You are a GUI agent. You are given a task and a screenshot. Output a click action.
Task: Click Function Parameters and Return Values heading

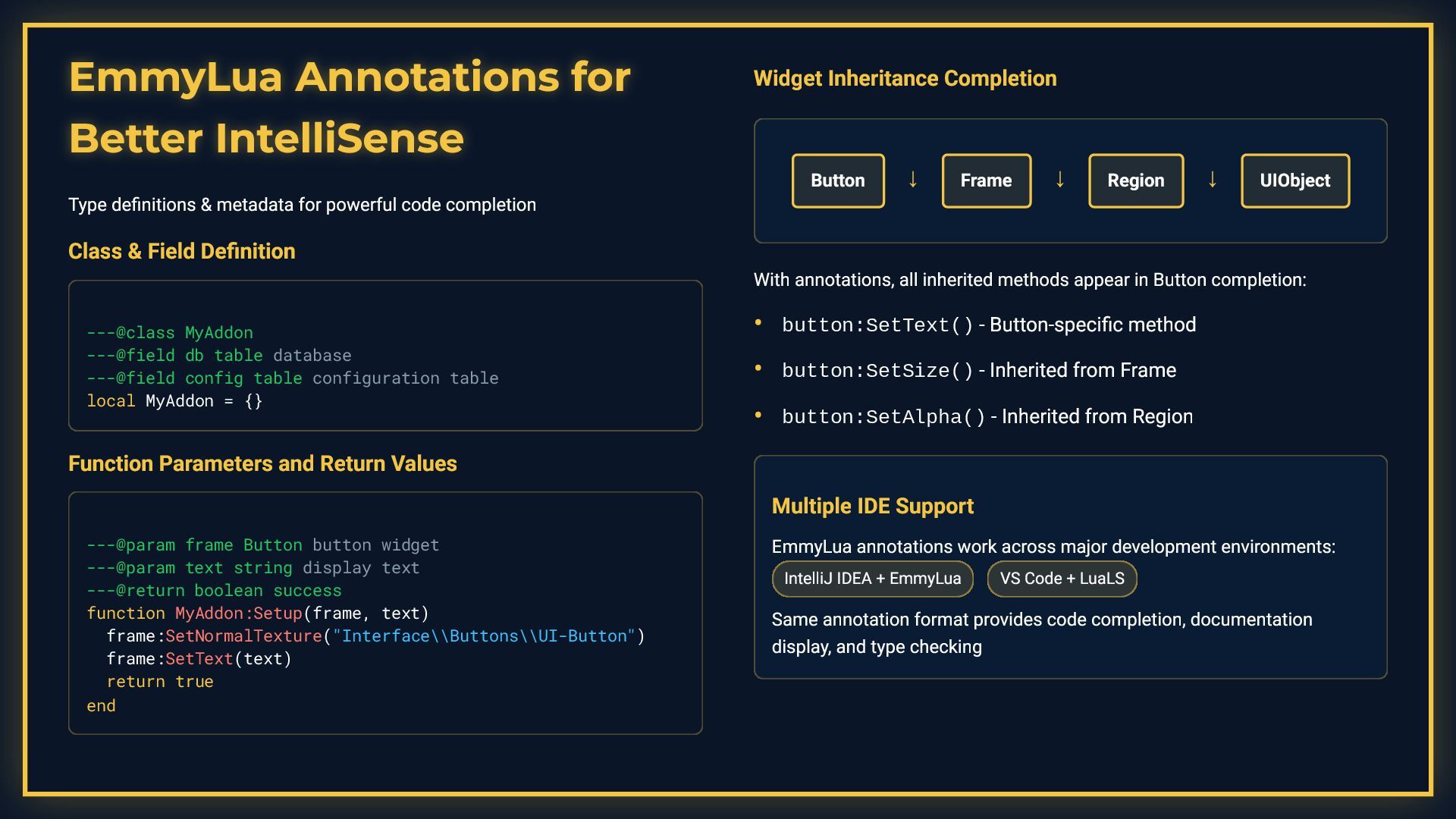(x=262, y=463)
